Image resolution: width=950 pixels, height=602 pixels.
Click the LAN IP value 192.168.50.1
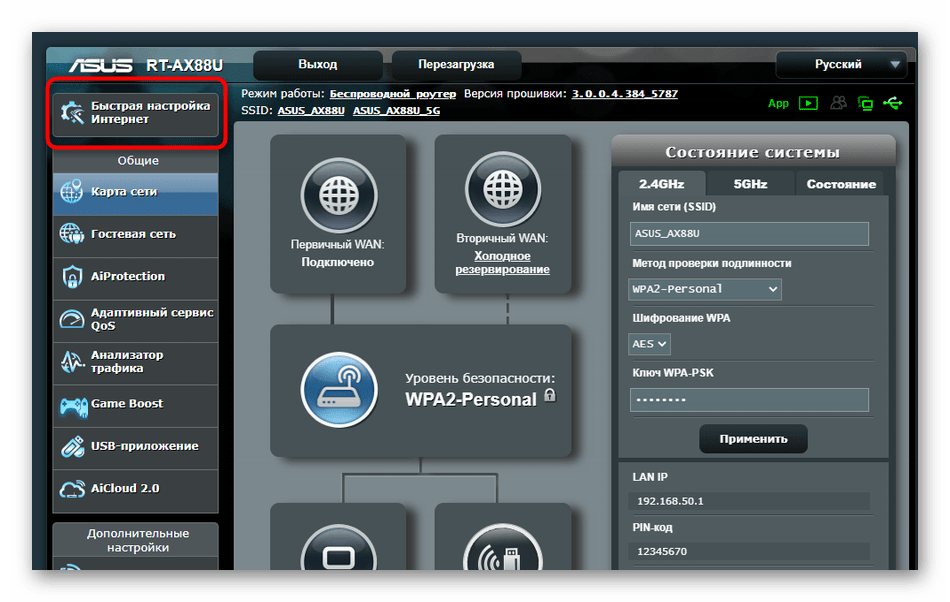pyautogui.click(x=670, y=501)
